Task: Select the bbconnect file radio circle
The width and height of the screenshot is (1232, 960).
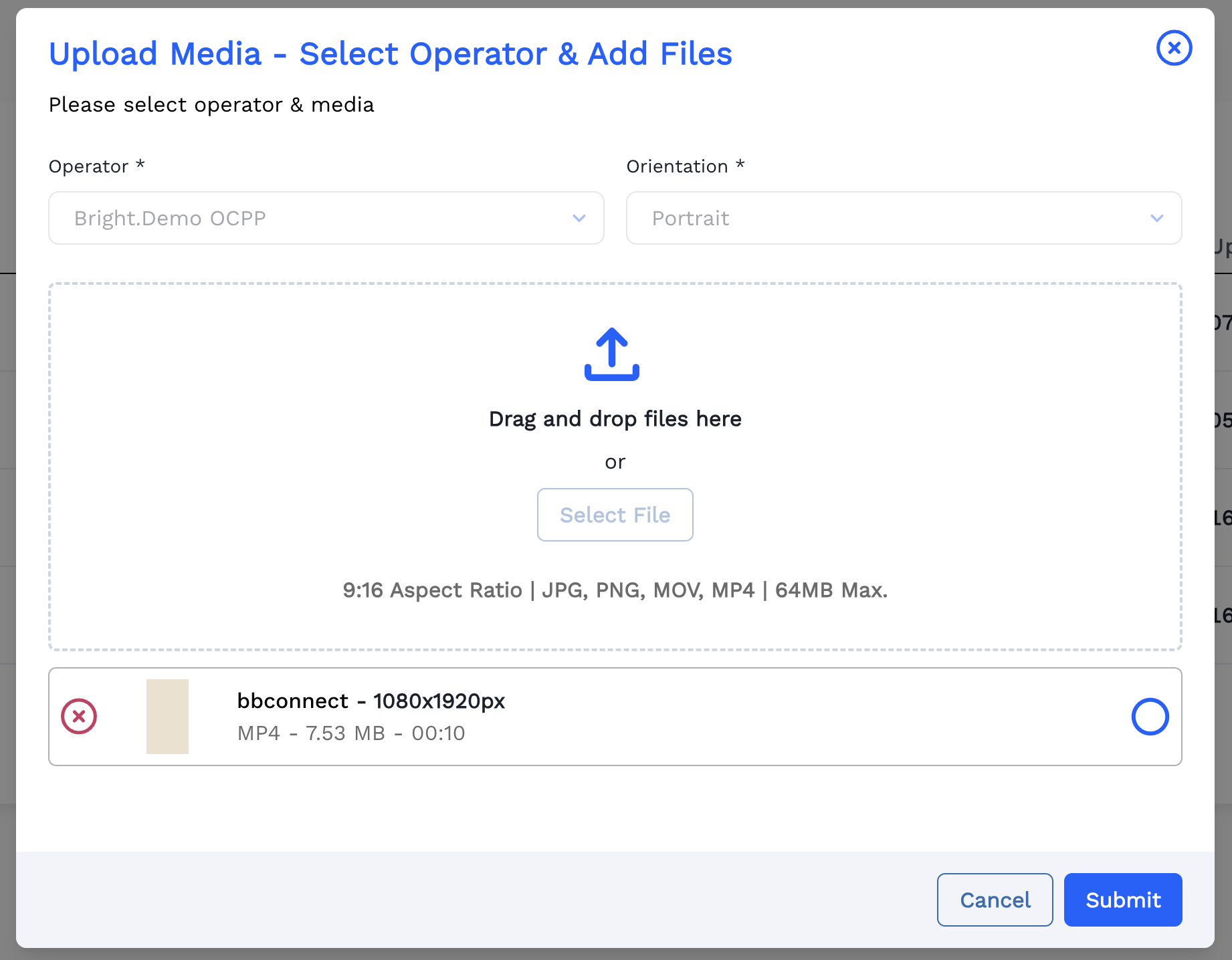Action: tap(1150, 717)
